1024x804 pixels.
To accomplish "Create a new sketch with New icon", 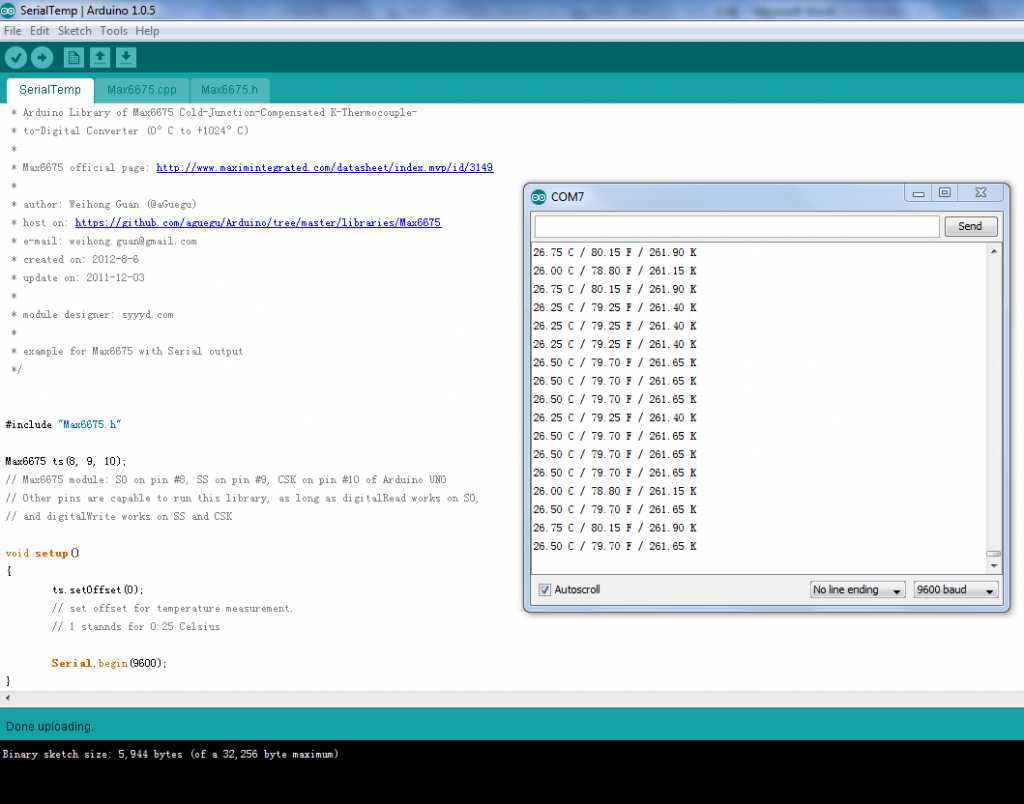I will pos(74,58).
